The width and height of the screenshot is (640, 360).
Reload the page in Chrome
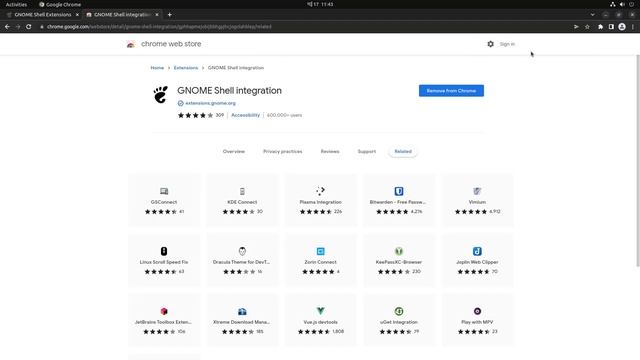tap(29, 27)
